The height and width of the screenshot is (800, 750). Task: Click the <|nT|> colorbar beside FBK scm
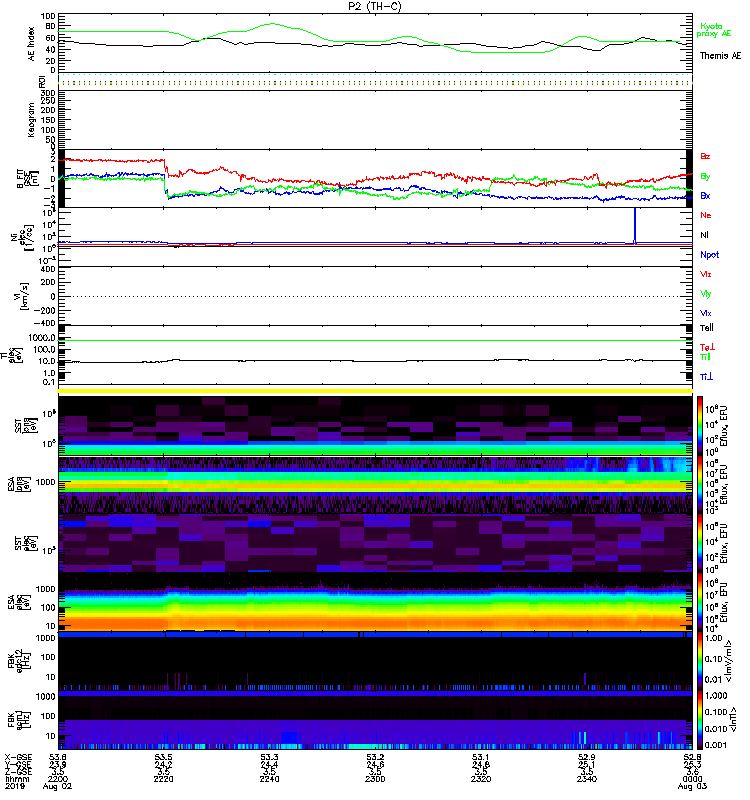click(700, 720)
